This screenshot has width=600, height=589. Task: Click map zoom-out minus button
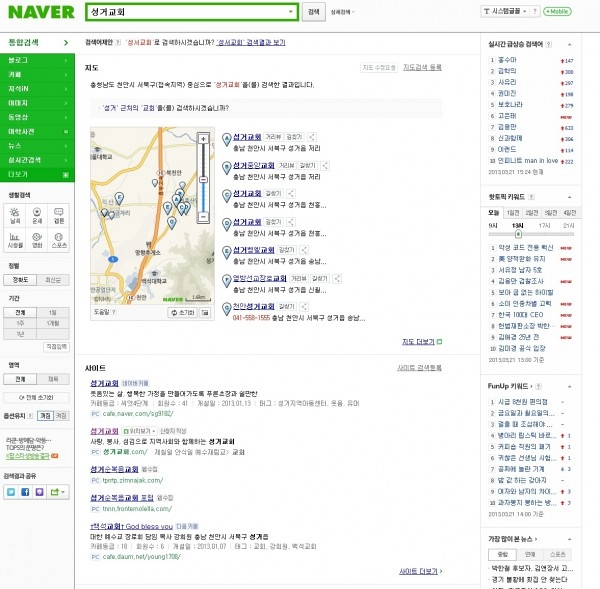[x=203, y=216]
